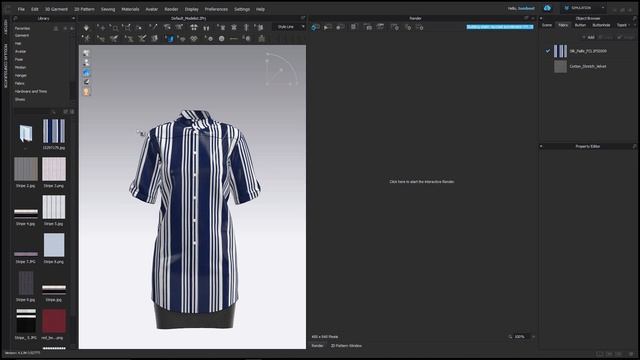Open the 100% zoom dropdown in Render window
The height and width of the screenshot is (360, 640).
533,337
